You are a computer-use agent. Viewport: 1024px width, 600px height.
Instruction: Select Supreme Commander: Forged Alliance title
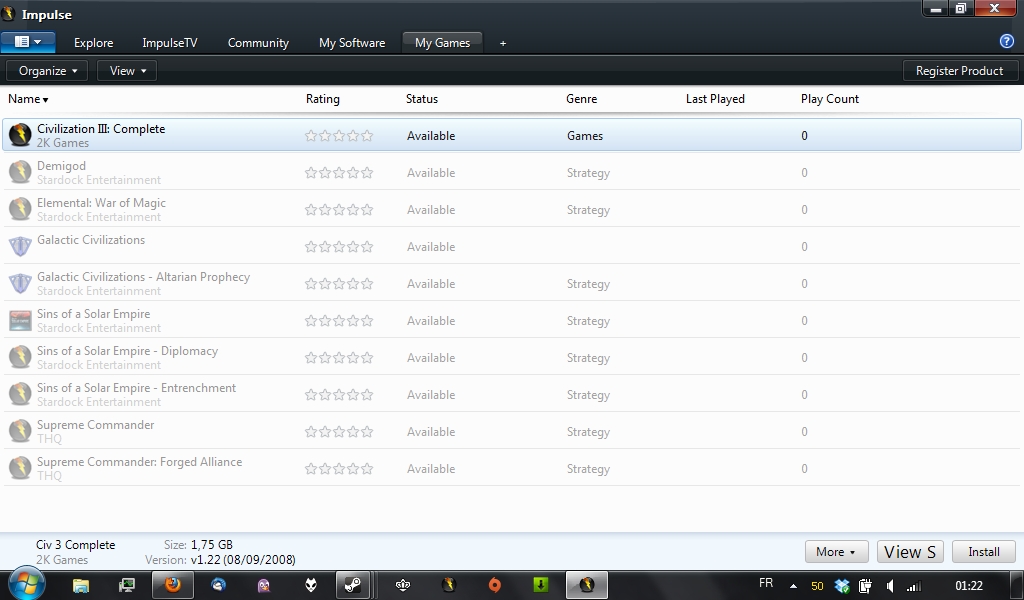(x=139, y=462)
